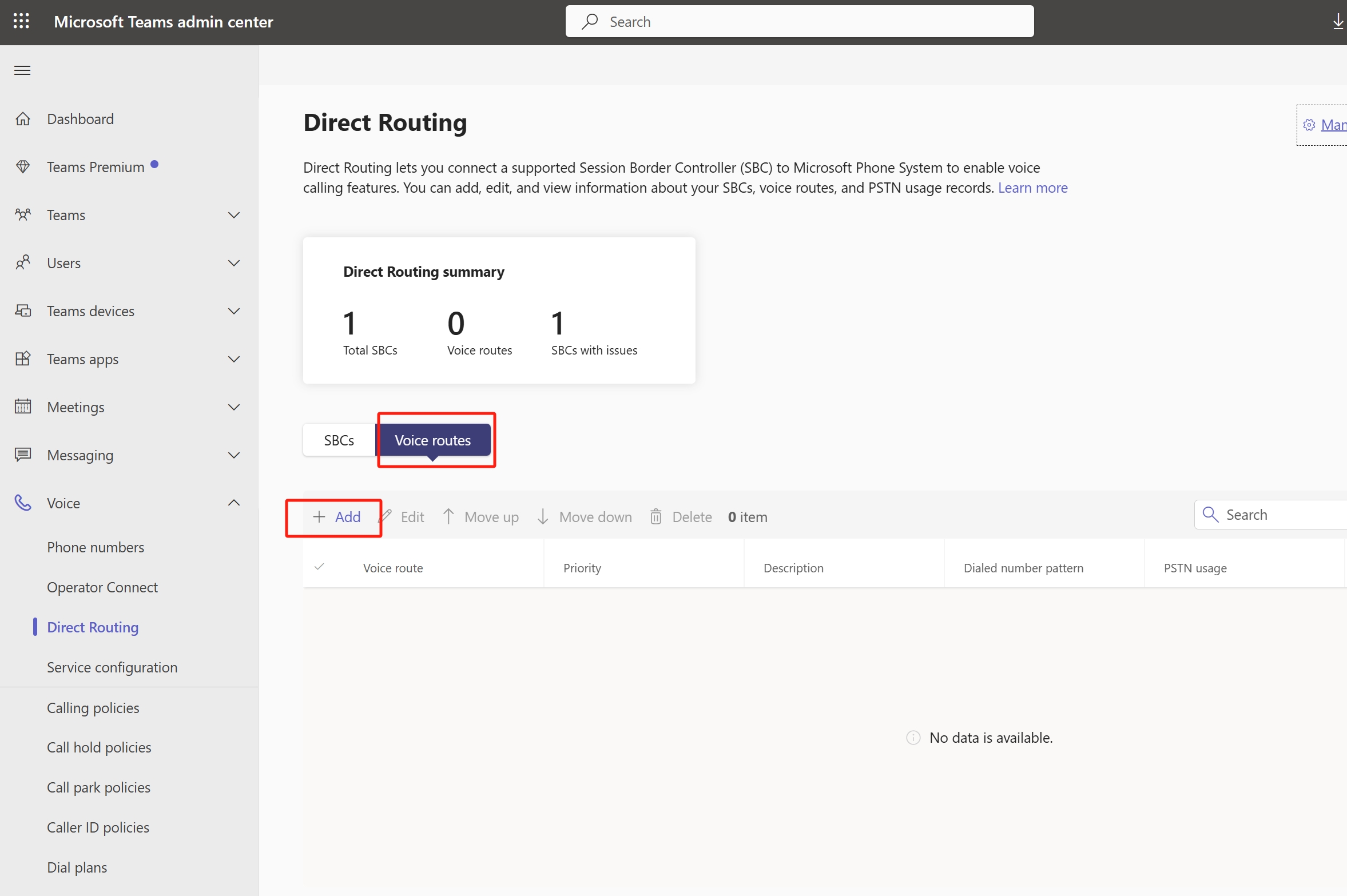Viewport: 1347px width, 896px height.
Task: Expand the Teams menu chevron
Action: [234, 215]
